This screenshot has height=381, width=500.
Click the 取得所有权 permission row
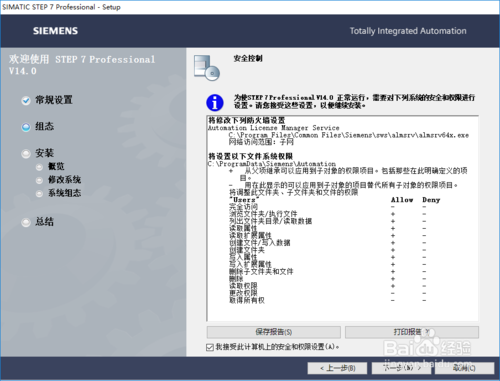pyautogui.click(x=247, y=301)
